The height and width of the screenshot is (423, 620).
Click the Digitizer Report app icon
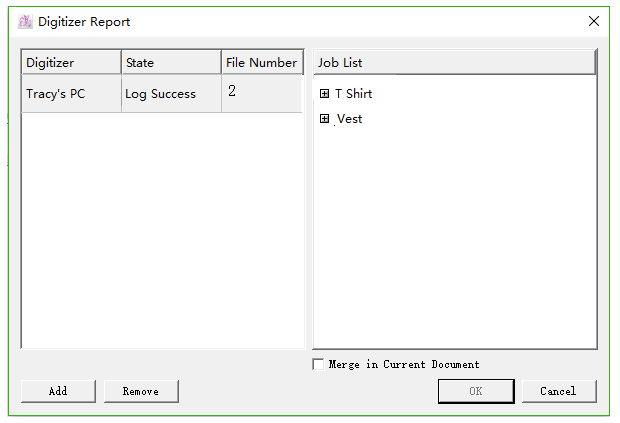25,21
